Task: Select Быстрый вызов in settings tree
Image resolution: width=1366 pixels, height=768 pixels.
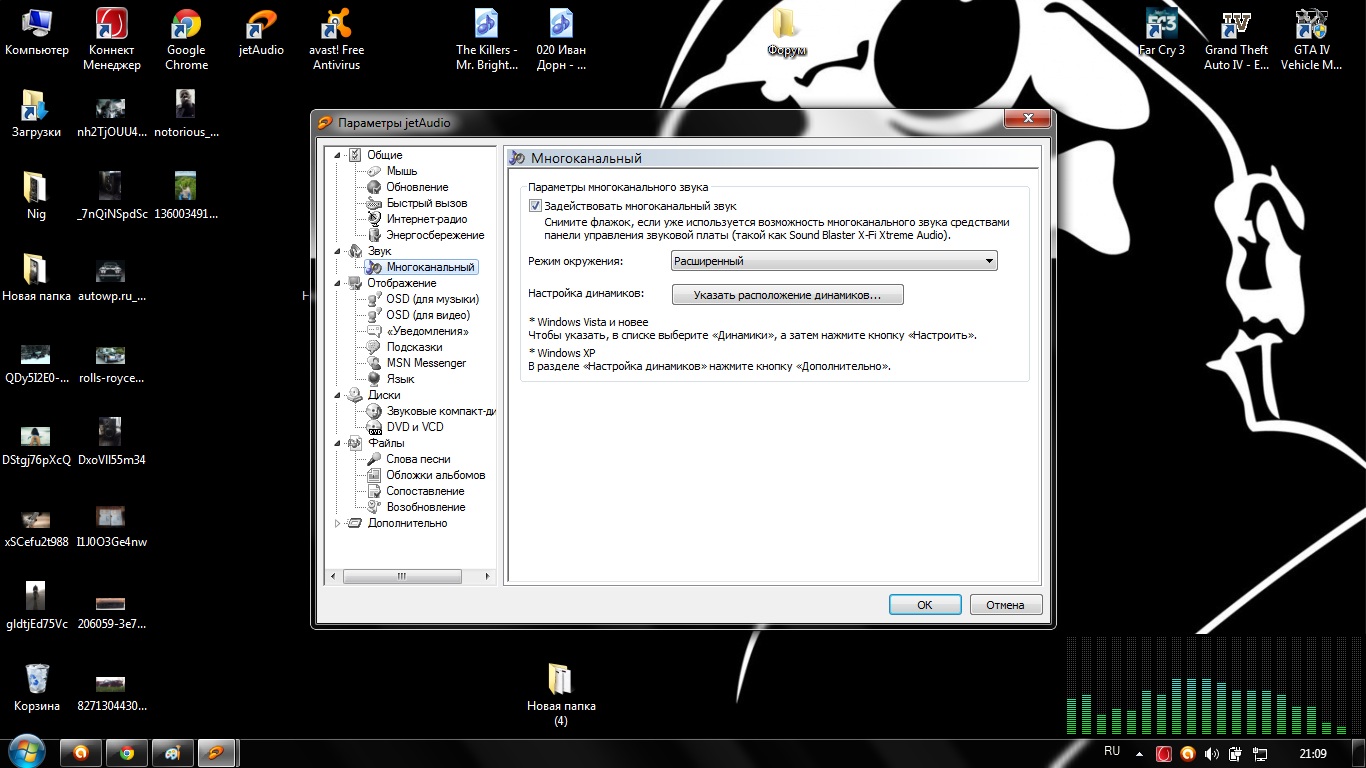Action: pos(426,203)
